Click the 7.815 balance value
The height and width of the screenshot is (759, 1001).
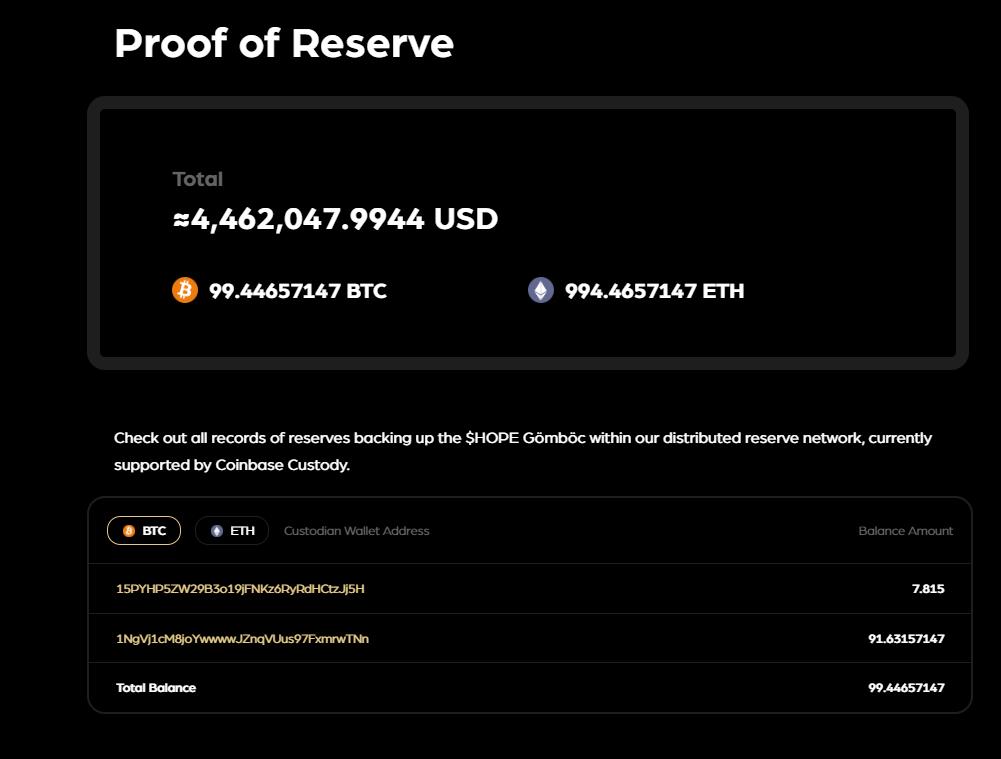(928, 589)
